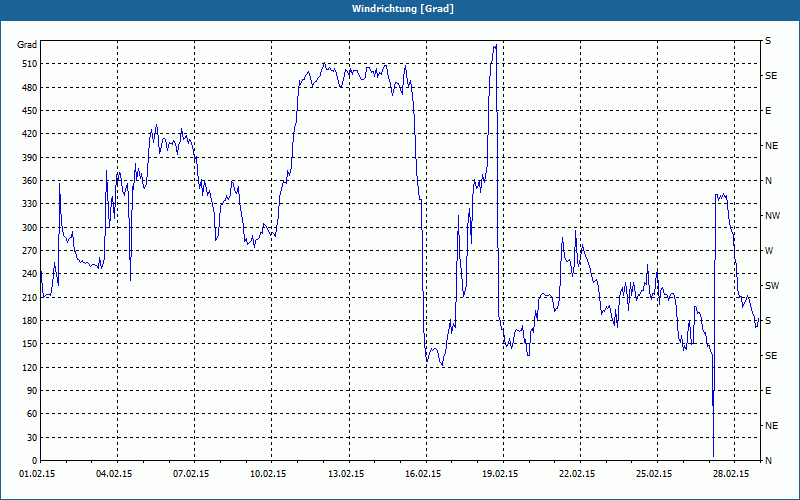Click the W compass label beside 270

(769, 251)
